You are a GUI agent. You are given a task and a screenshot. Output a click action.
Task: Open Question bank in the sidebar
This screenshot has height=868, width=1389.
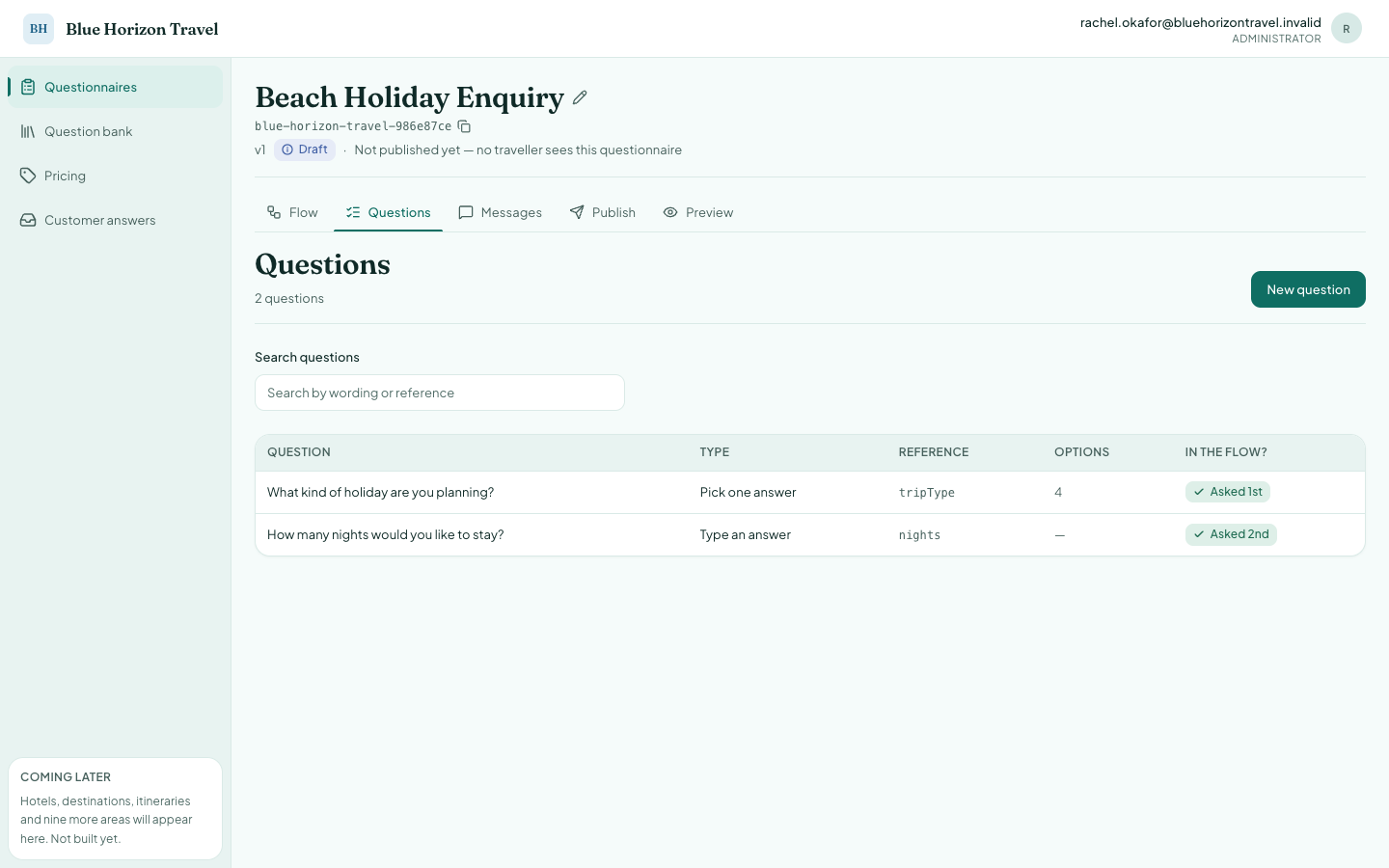116,131
